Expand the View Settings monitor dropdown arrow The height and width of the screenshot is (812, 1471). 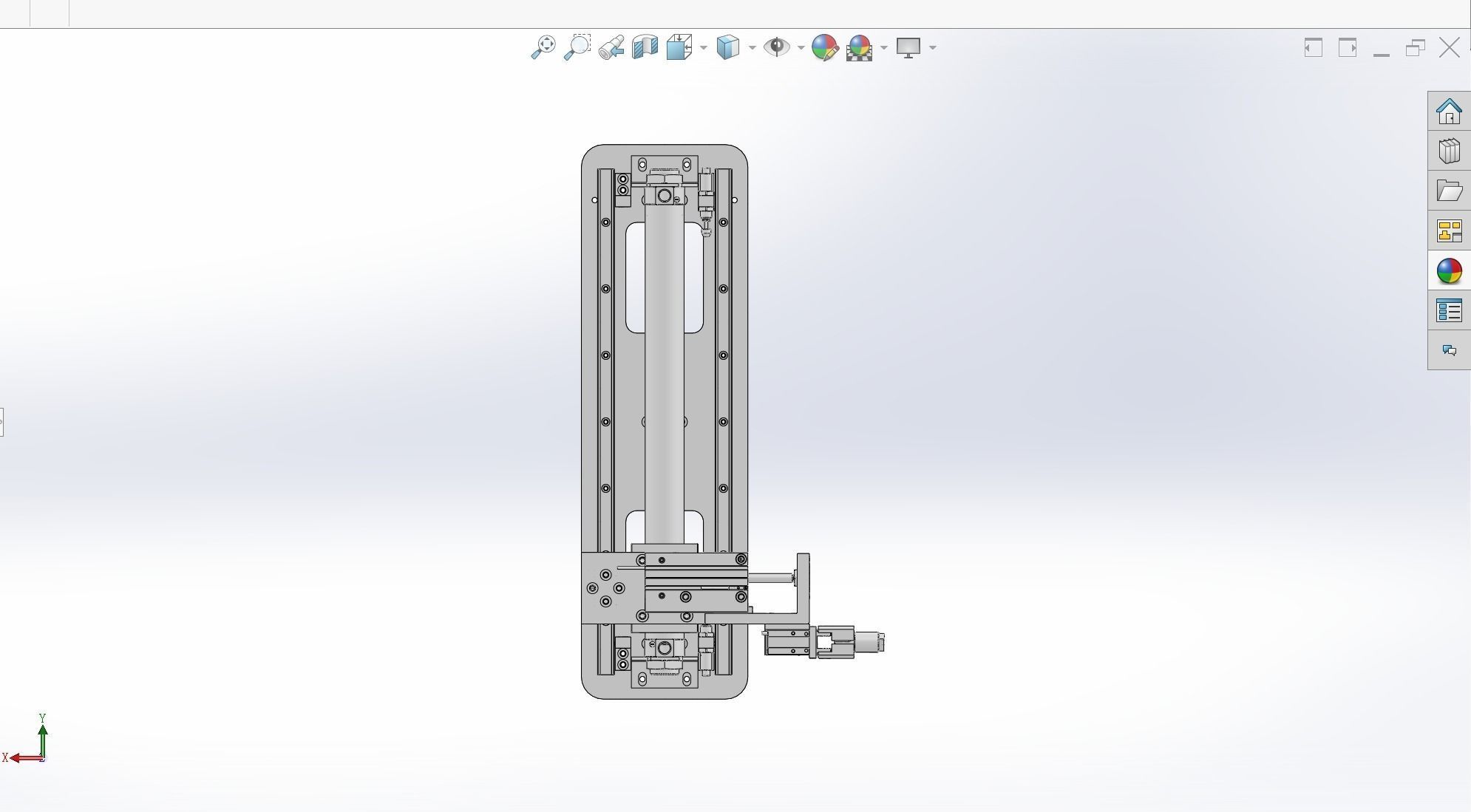932,48
